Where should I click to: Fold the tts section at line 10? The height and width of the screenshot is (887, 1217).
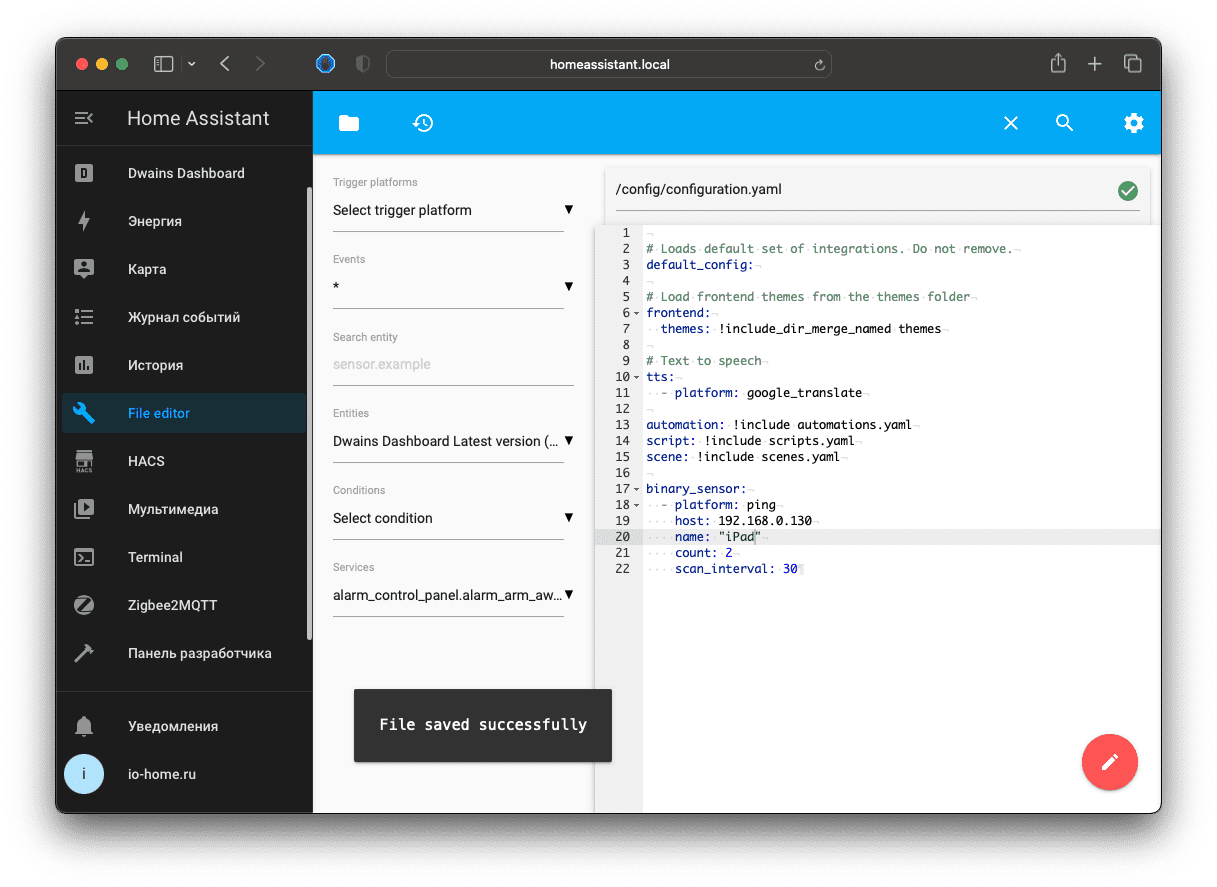tap(637, 377)
